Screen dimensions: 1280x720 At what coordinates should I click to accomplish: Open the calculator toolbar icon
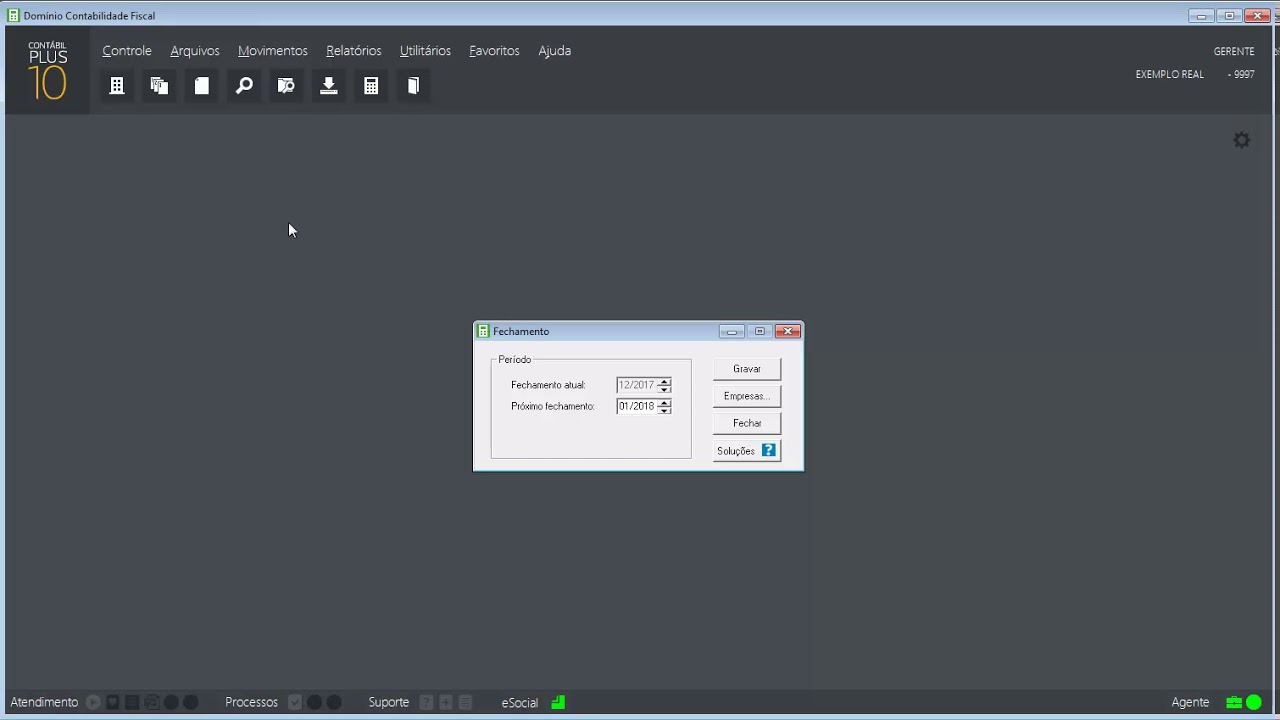pos(371,86)
